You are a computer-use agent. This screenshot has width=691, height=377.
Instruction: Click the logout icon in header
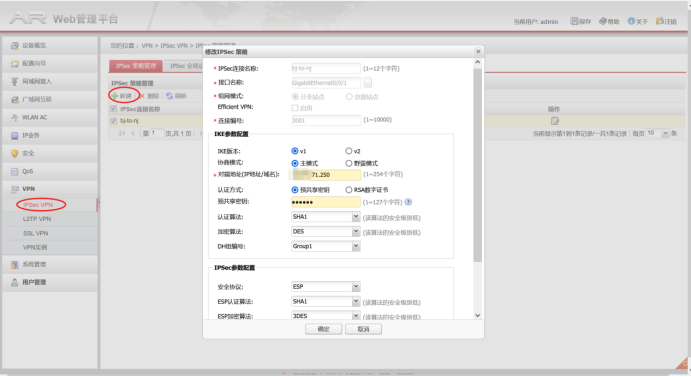tap(660, 21)
